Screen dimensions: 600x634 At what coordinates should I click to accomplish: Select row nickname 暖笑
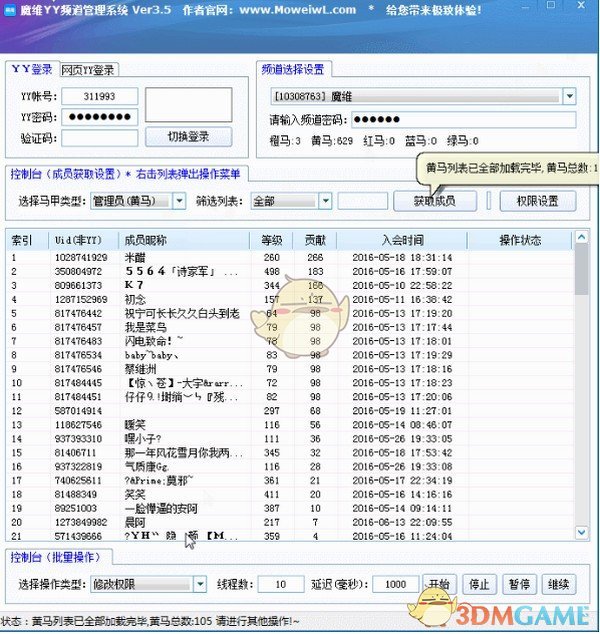click(290, 425)
